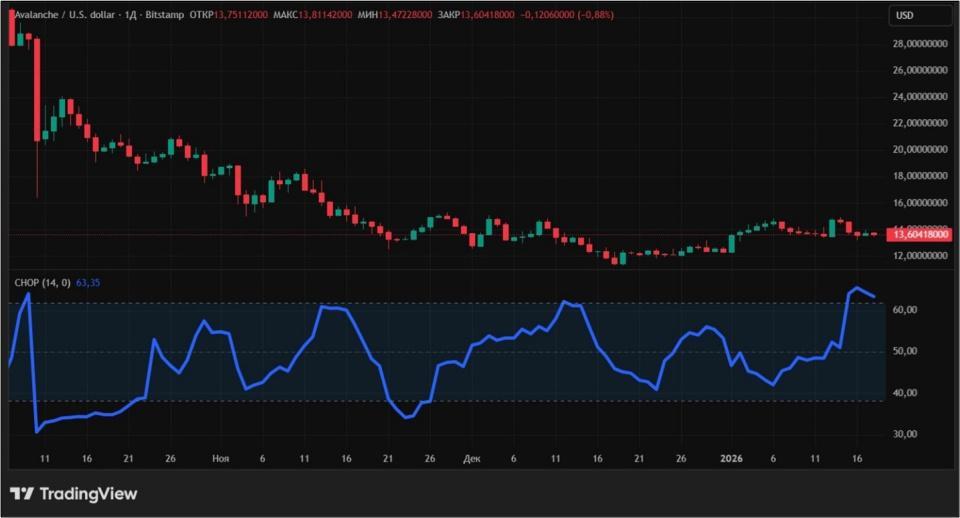Click the 20,00000000 price scale label
The width and height of the screenshot is (960, 518).
click(x=919, y=150)
